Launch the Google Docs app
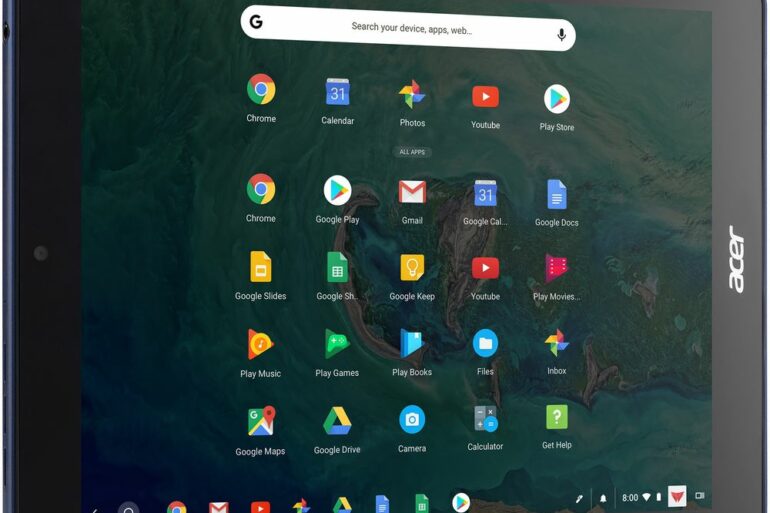This screenshot has width=770, height=513. coord(556,194)
